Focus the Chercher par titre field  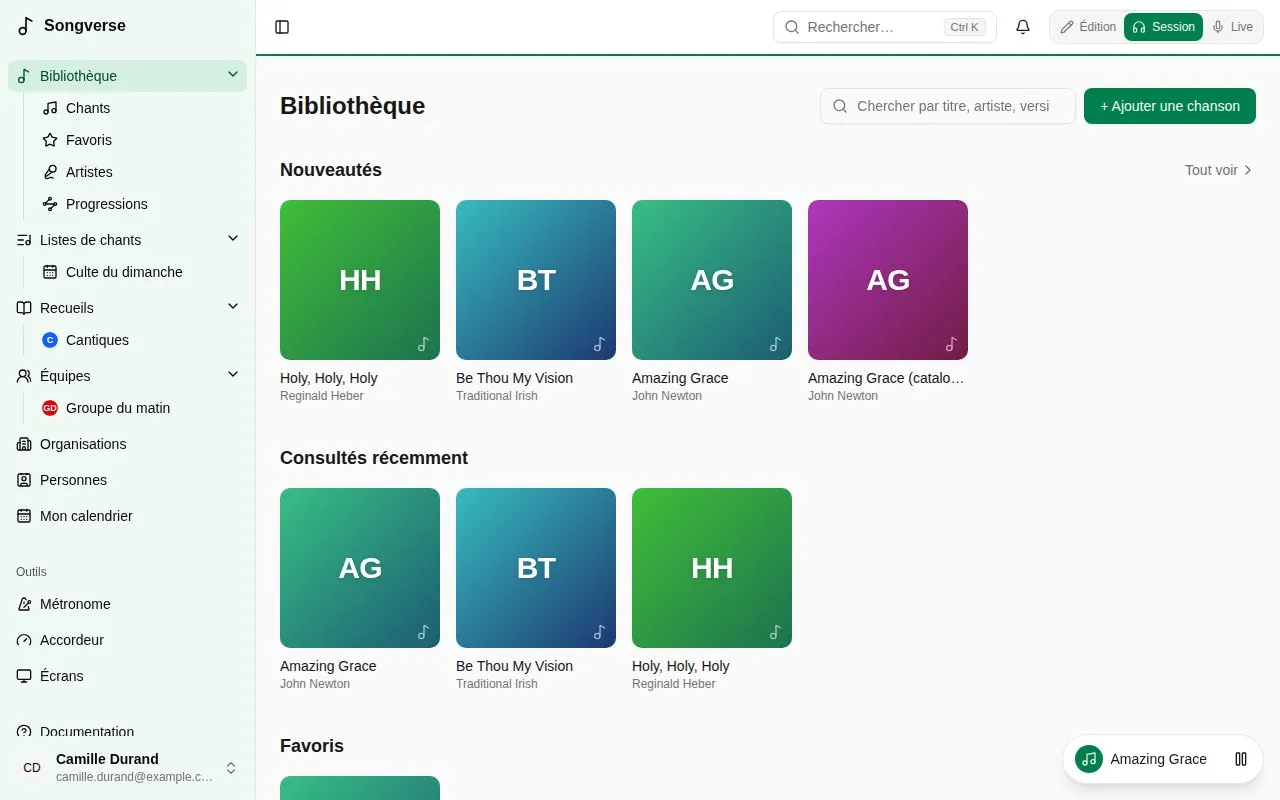(x=948, y=106)
